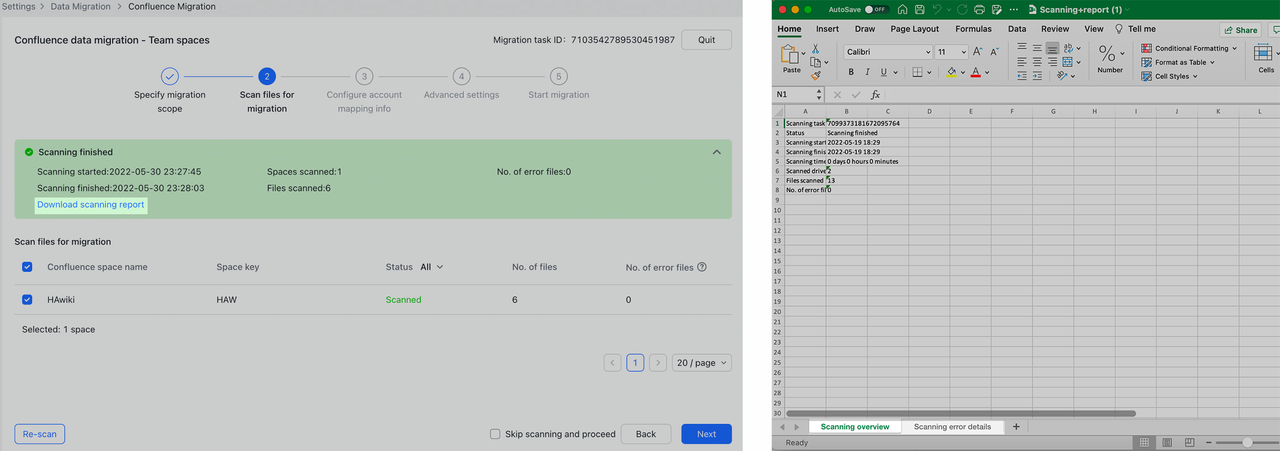This screenshot has height=451, width=1280.
Task: Toggle Bold formatting in Excel
Action: [x=851, y=72]
